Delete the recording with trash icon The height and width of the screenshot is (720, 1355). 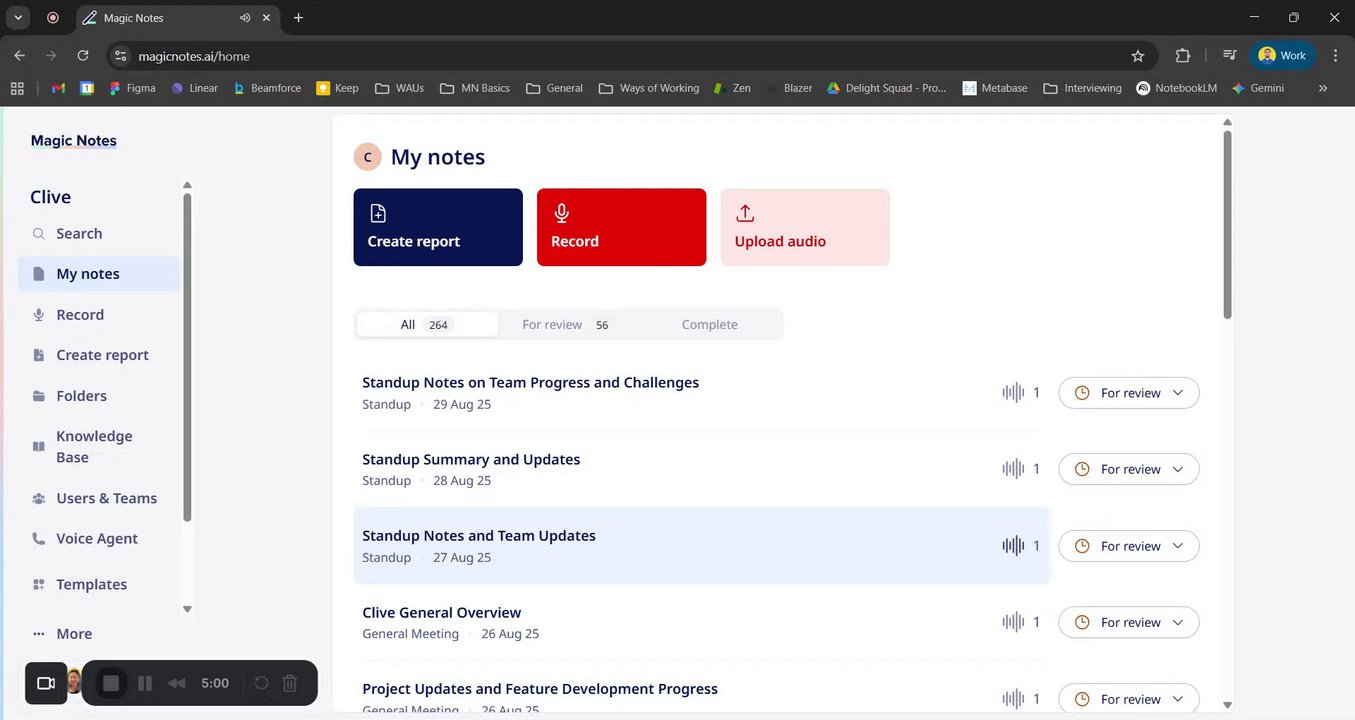pos(290,683)
